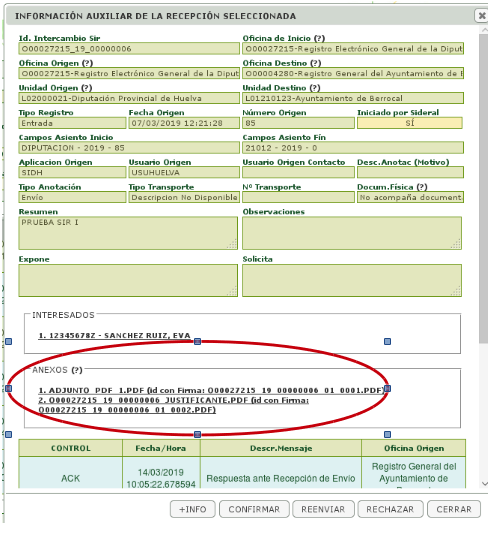Click the Resumen text area

point(128,233)
